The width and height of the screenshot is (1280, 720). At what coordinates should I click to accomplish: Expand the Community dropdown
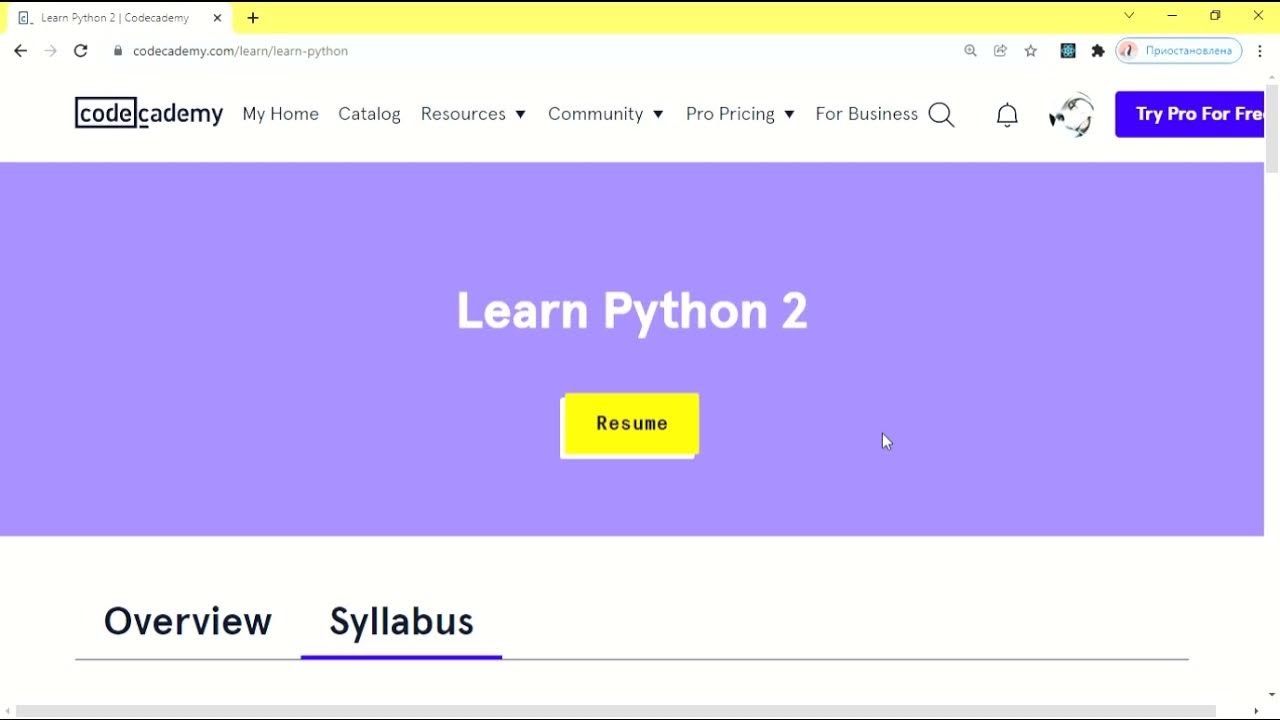[x=605, y=114]
